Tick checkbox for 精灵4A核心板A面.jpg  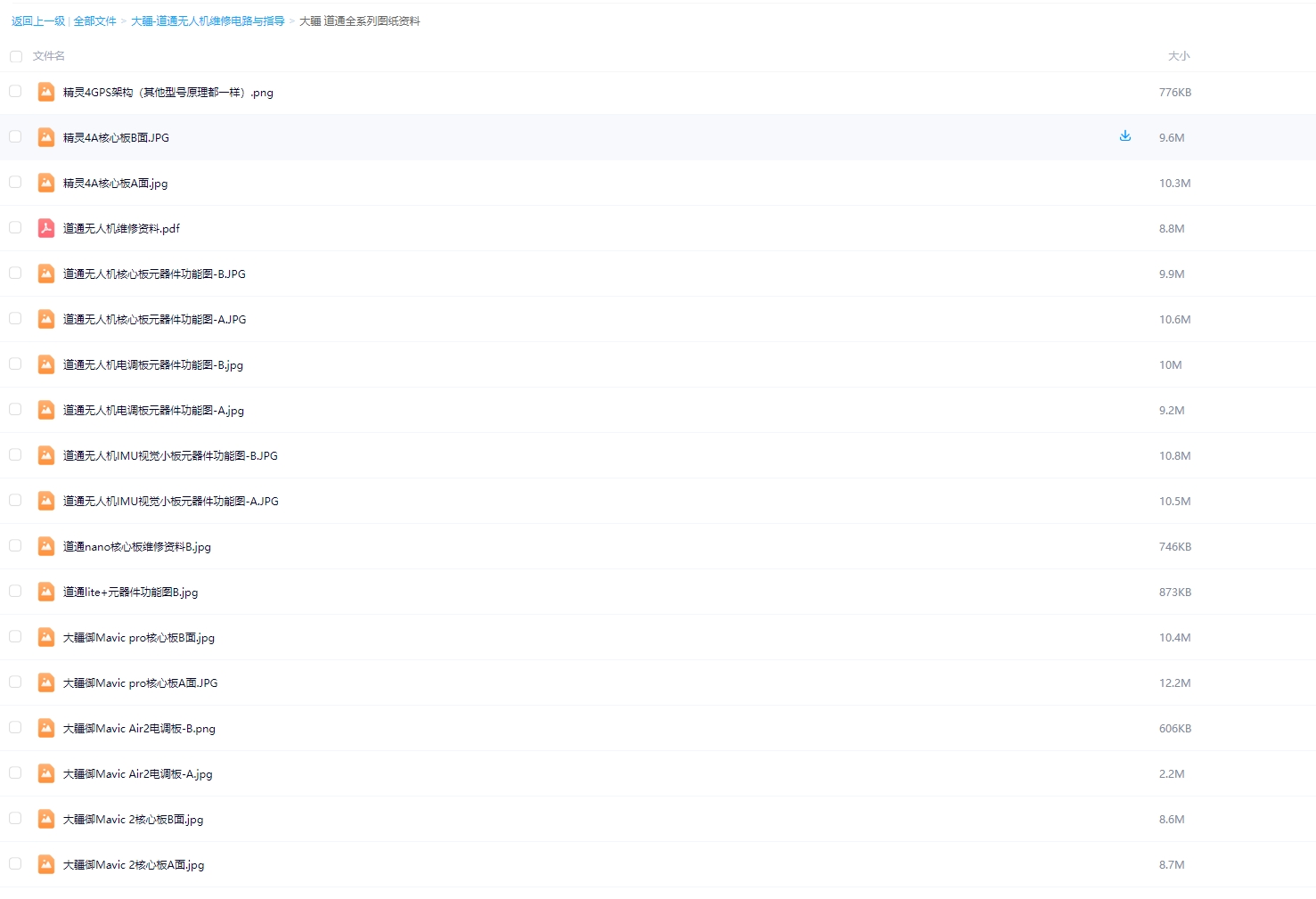pos(15,182)
